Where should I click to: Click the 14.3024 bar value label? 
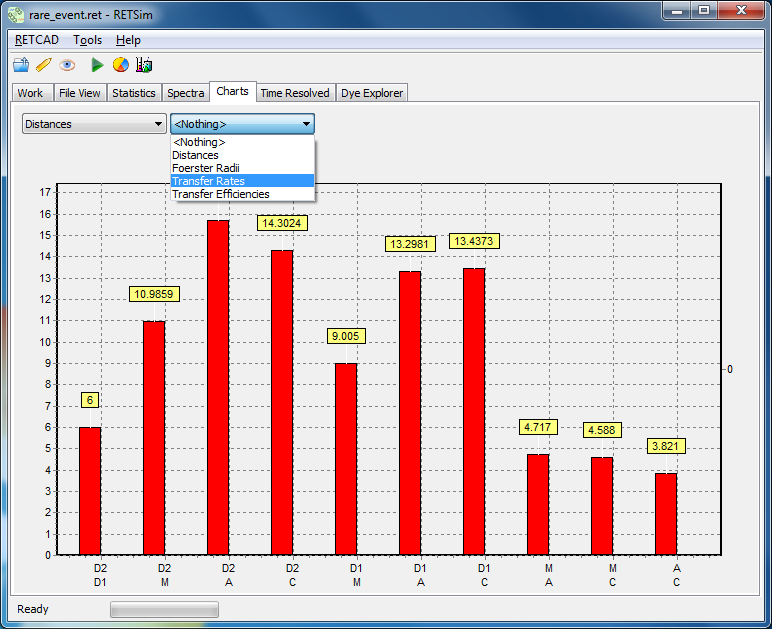click(282, 223)
